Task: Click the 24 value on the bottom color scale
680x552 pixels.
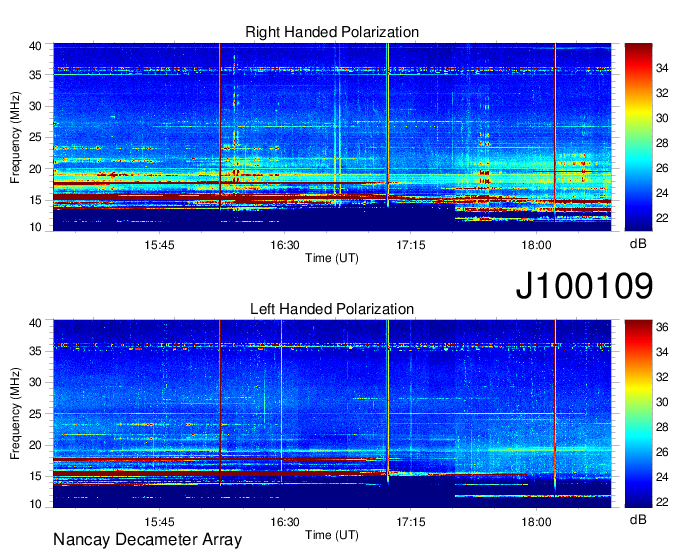Action: point(662,477)
